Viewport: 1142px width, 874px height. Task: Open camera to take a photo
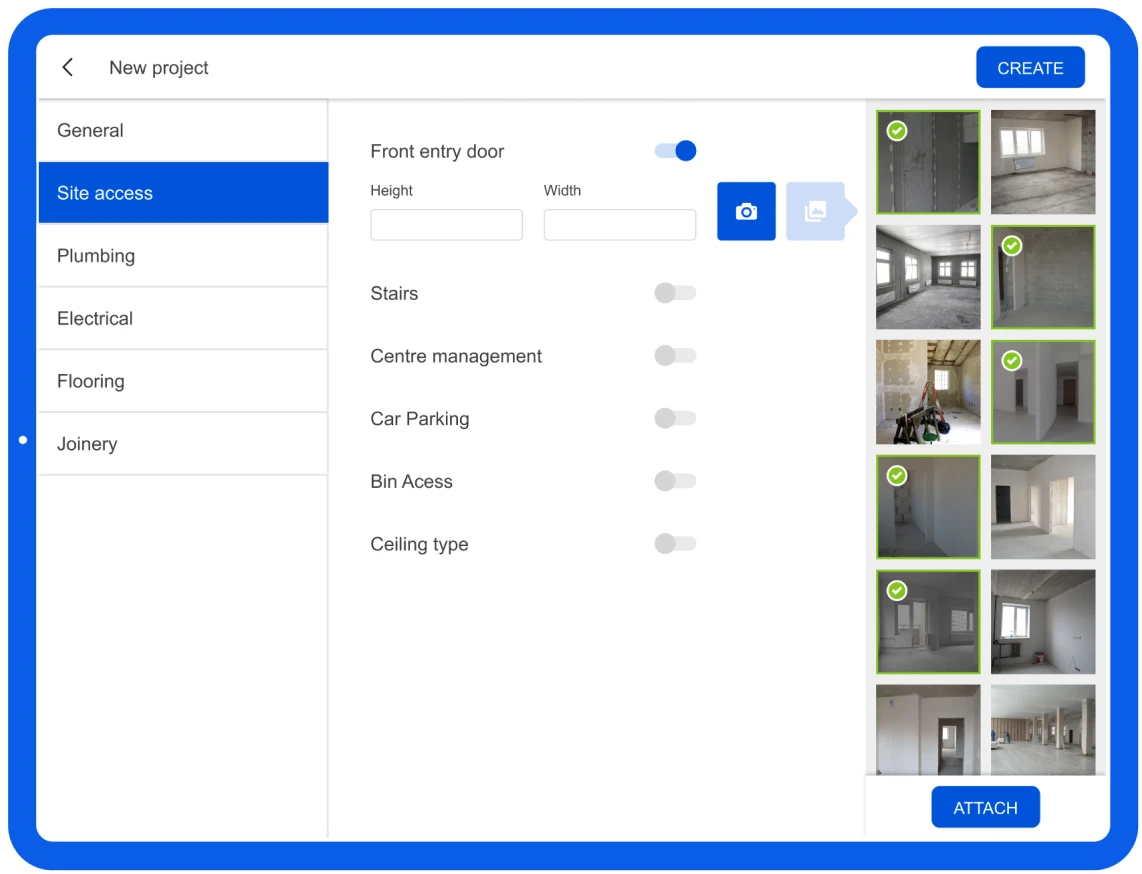746,211
